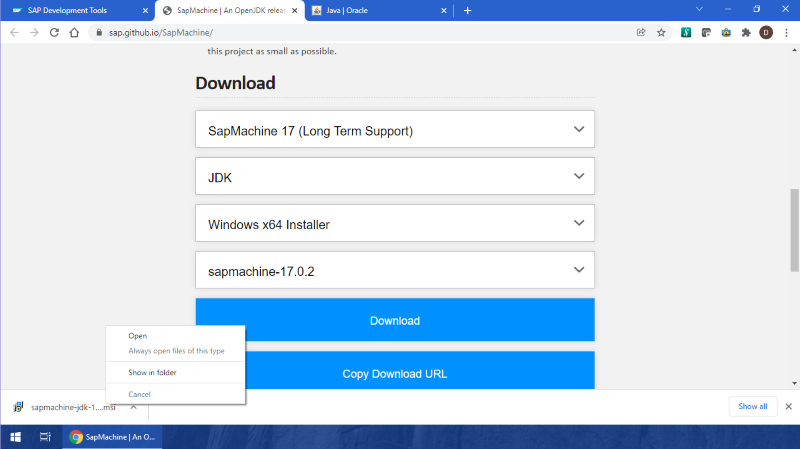Close the SapMachine tab
800x449 pixels.
click(294, 10)
